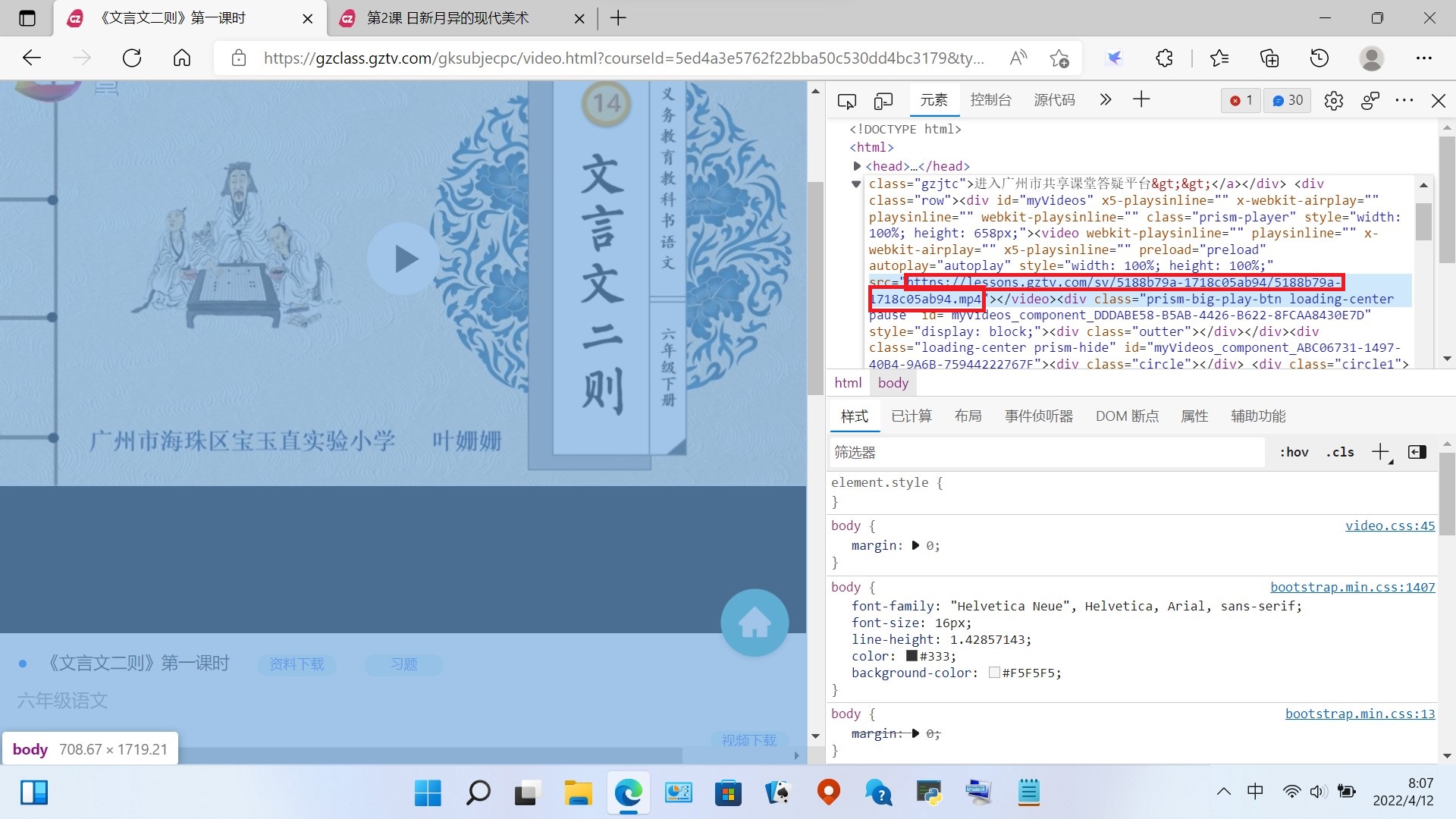Image resolution: width=1456 pixels, height=819 pixels.
Task: Click the inspect element picker icon
Action: 847,100
